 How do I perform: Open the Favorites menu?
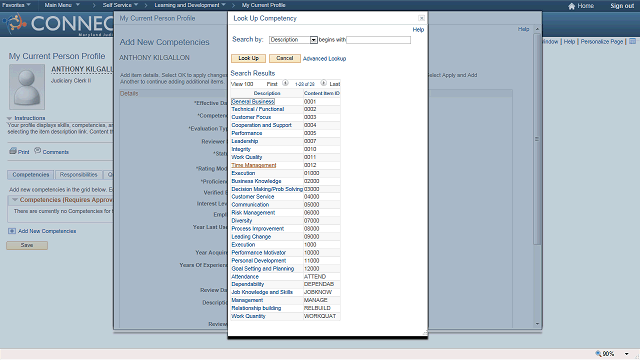pos(16,5)
